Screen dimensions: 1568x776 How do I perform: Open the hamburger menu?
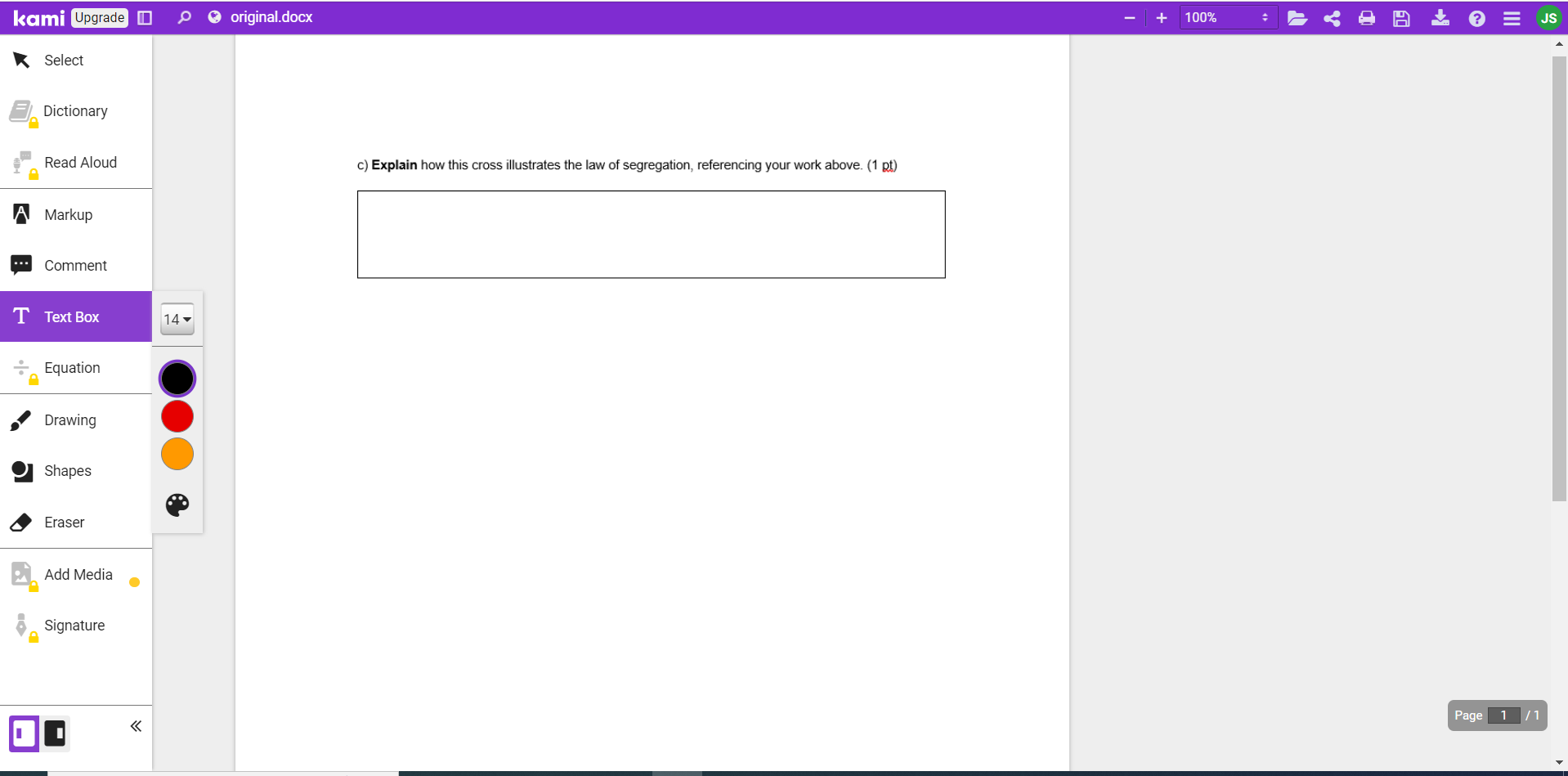[x=1512, y=17]
